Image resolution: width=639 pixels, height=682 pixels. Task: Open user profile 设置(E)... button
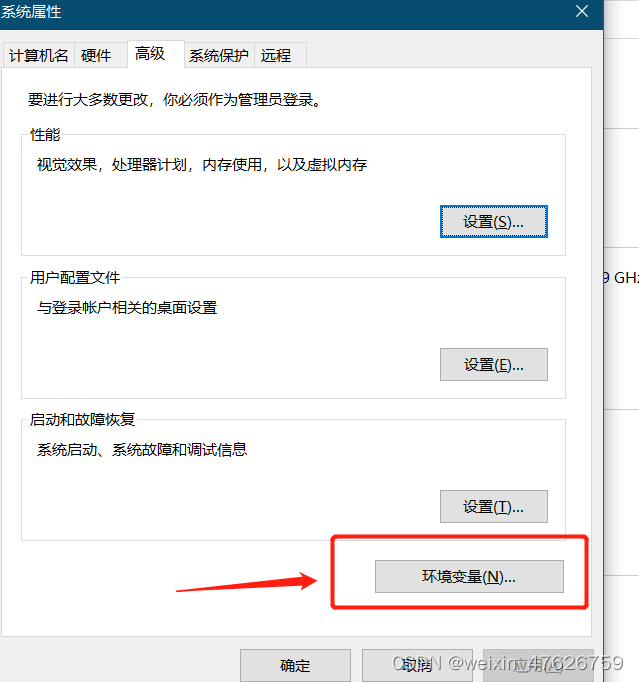pos(493,364)
